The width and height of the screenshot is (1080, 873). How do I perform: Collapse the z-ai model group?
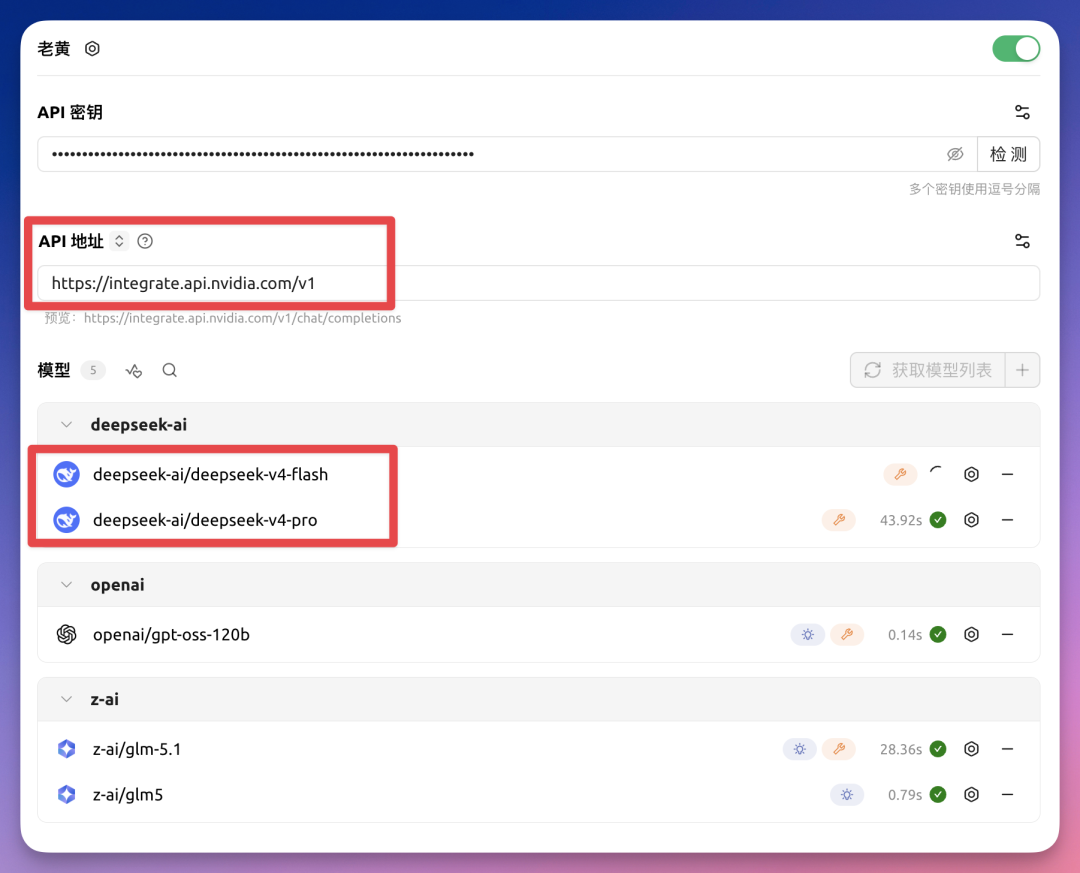pos(67,699)
